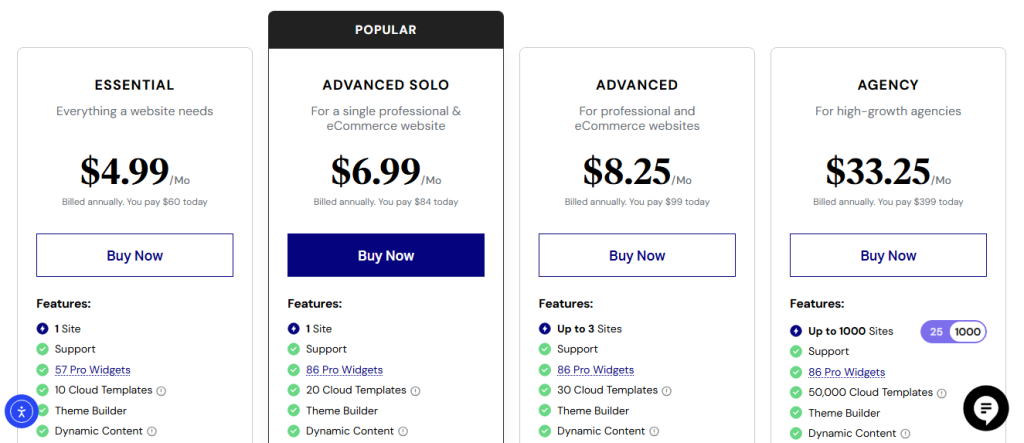Viewport: 1024px width, 443px height.
Task: Open the chat support bubble
Action: (985, 407)
